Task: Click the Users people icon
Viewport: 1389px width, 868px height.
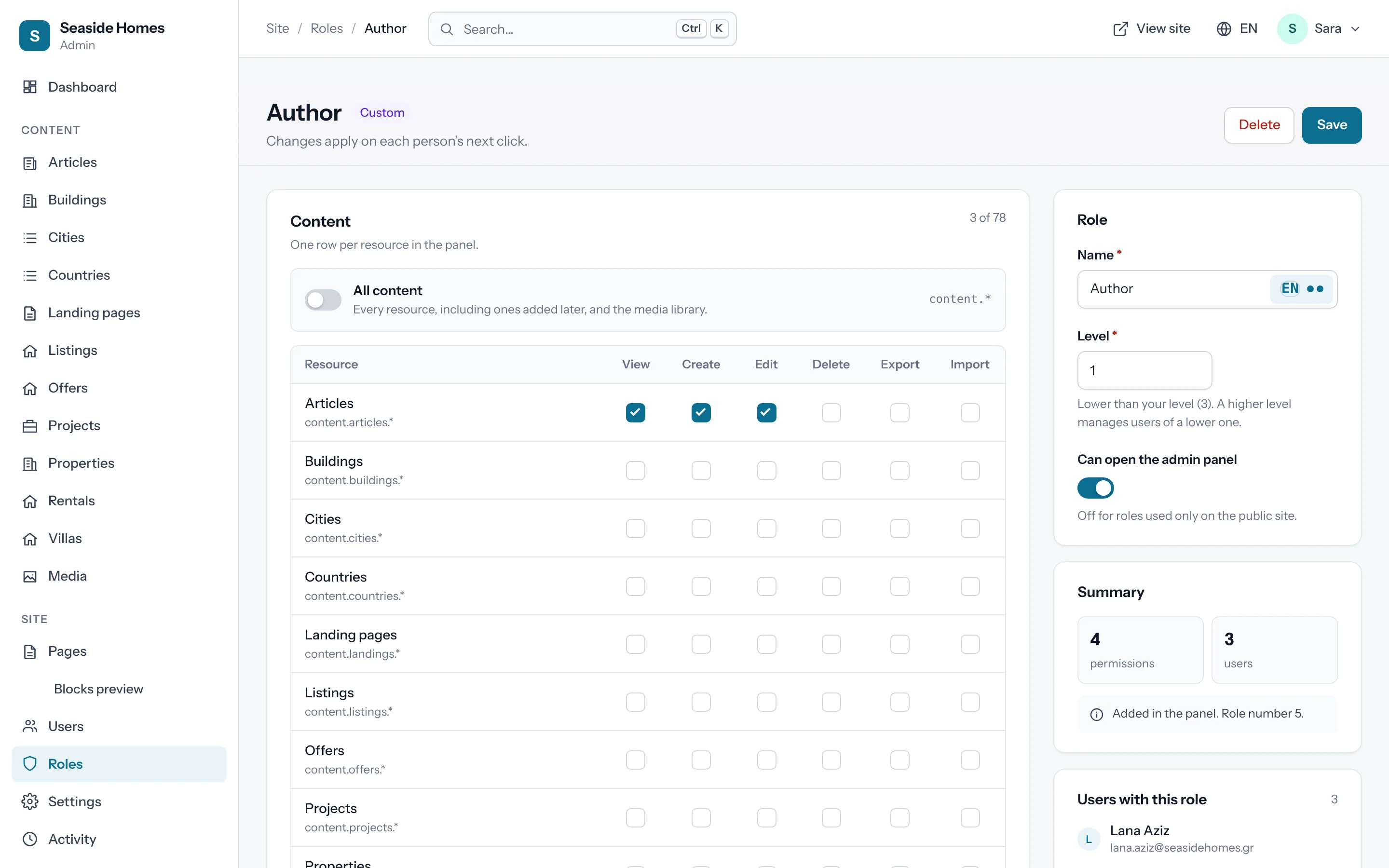Action: (30, 726)
